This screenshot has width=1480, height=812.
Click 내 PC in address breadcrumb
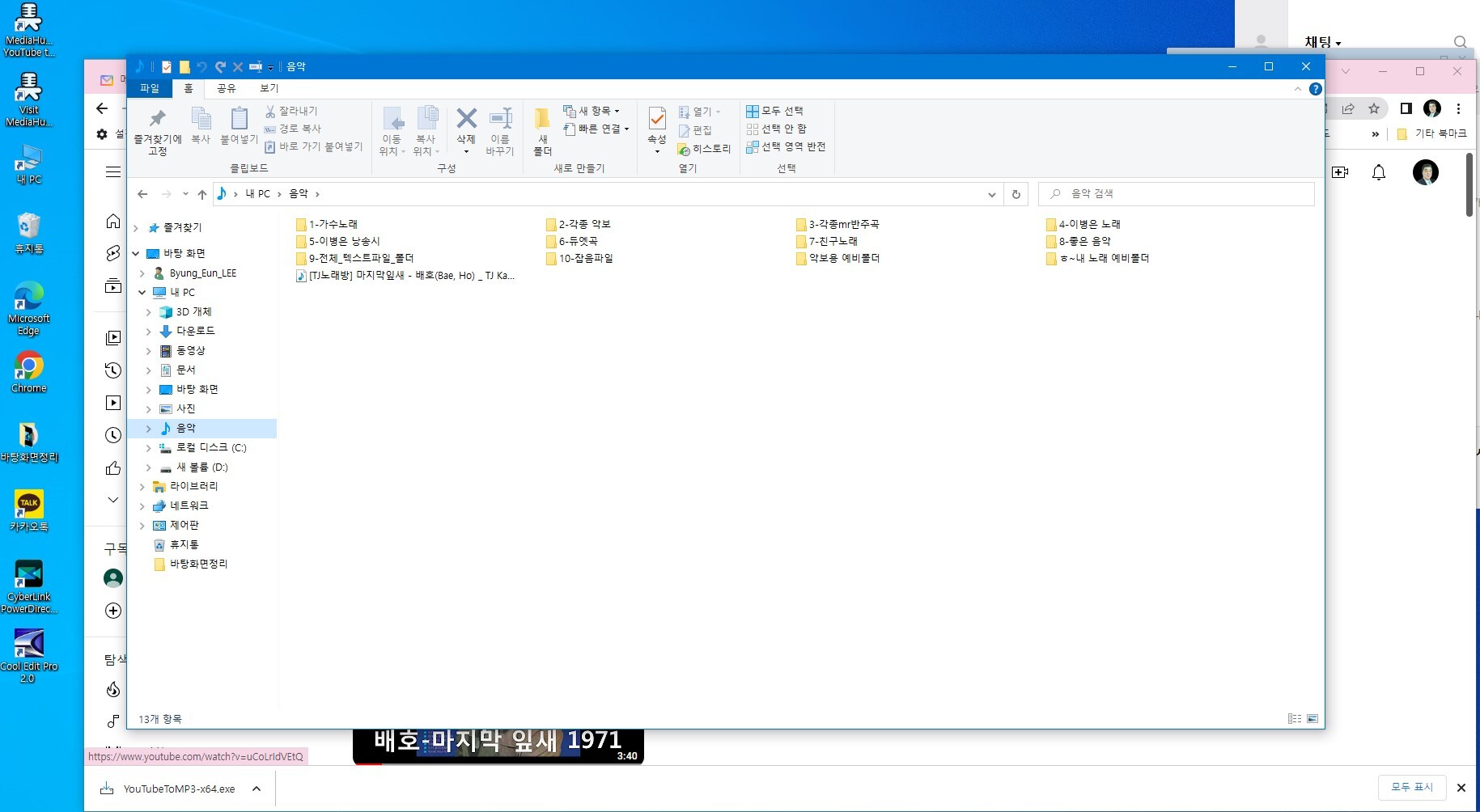pos(258,194)
